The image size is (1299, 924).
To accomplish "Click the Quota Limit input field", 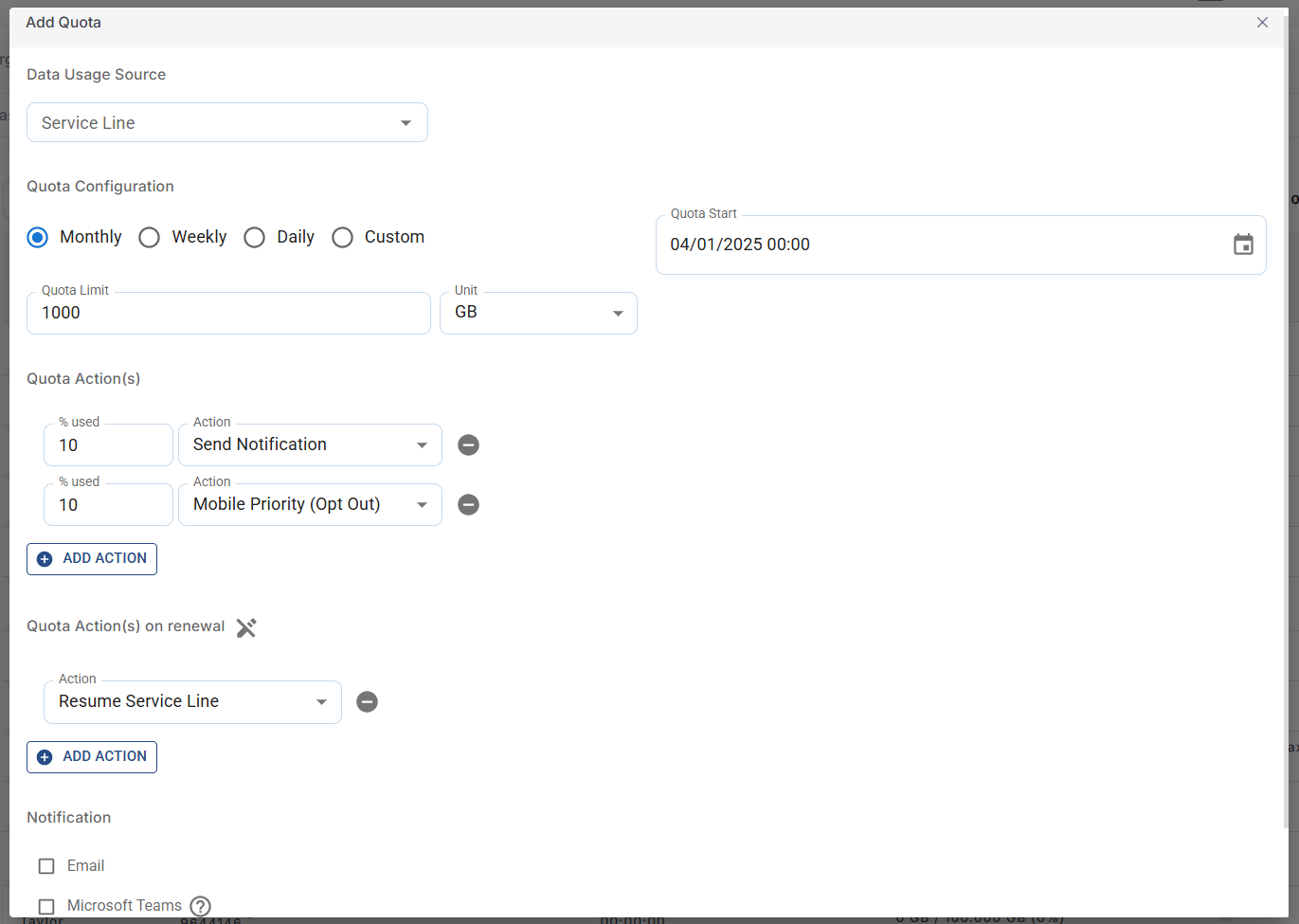I will tap(227, 314).
